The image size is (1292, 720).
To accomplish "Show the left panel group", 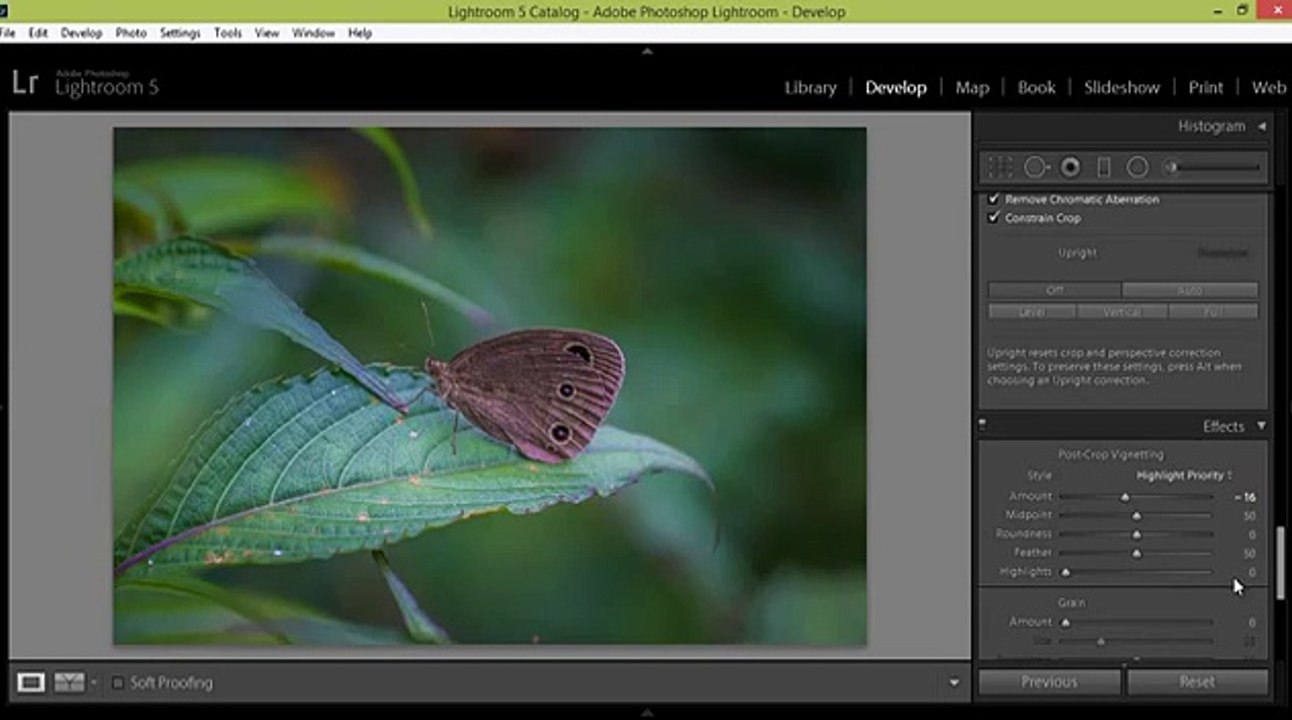I will (3, 407).
